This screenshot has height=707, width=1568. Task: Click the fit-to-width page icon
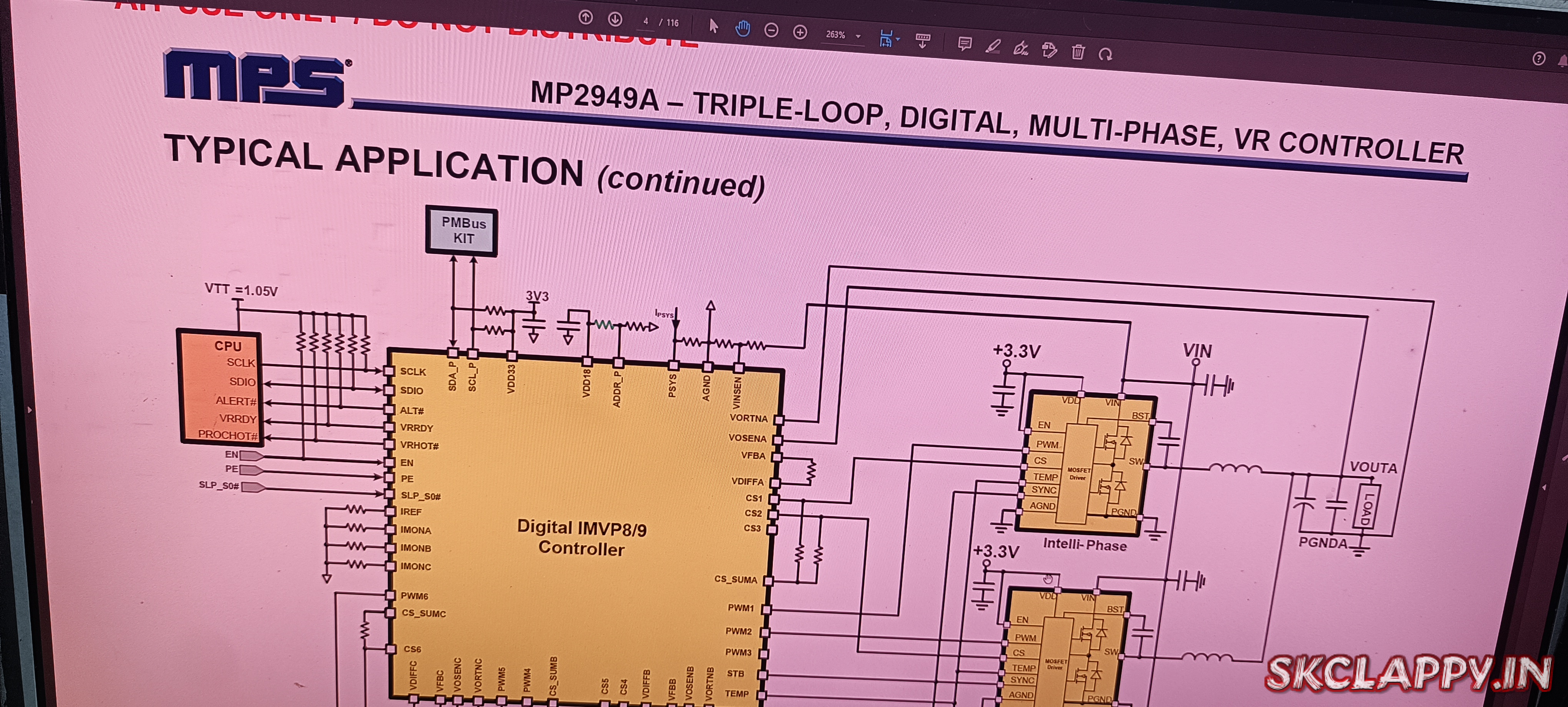[886, 38]
